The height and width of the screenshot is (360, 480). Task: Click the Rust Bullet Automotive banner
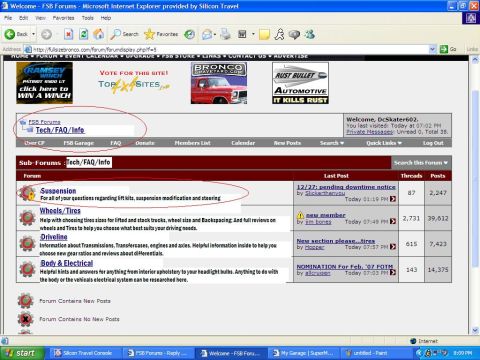(x=300, y=83)
